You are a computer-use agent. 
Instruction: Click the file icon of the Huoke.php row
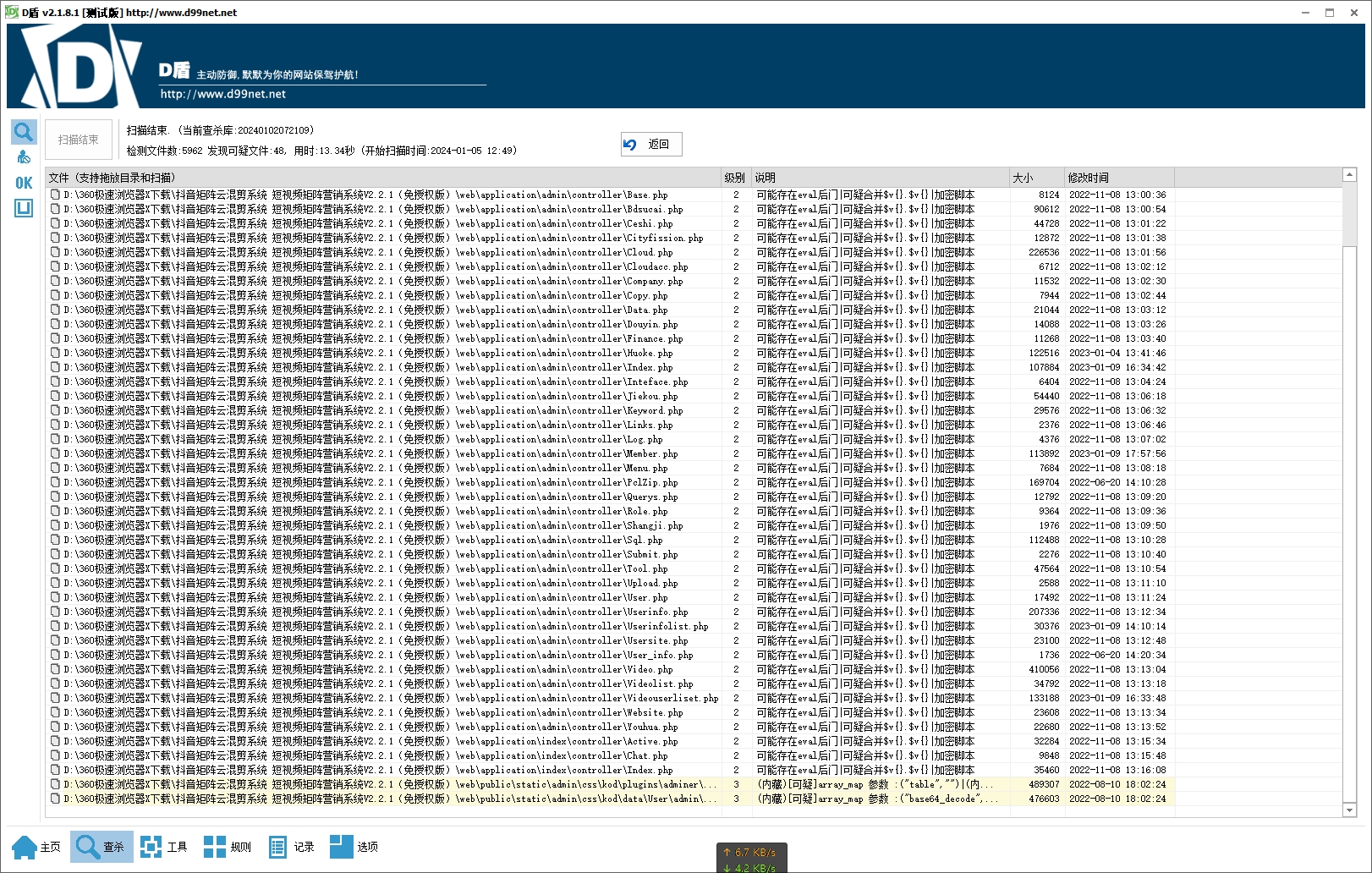click(x=55, y=353)
